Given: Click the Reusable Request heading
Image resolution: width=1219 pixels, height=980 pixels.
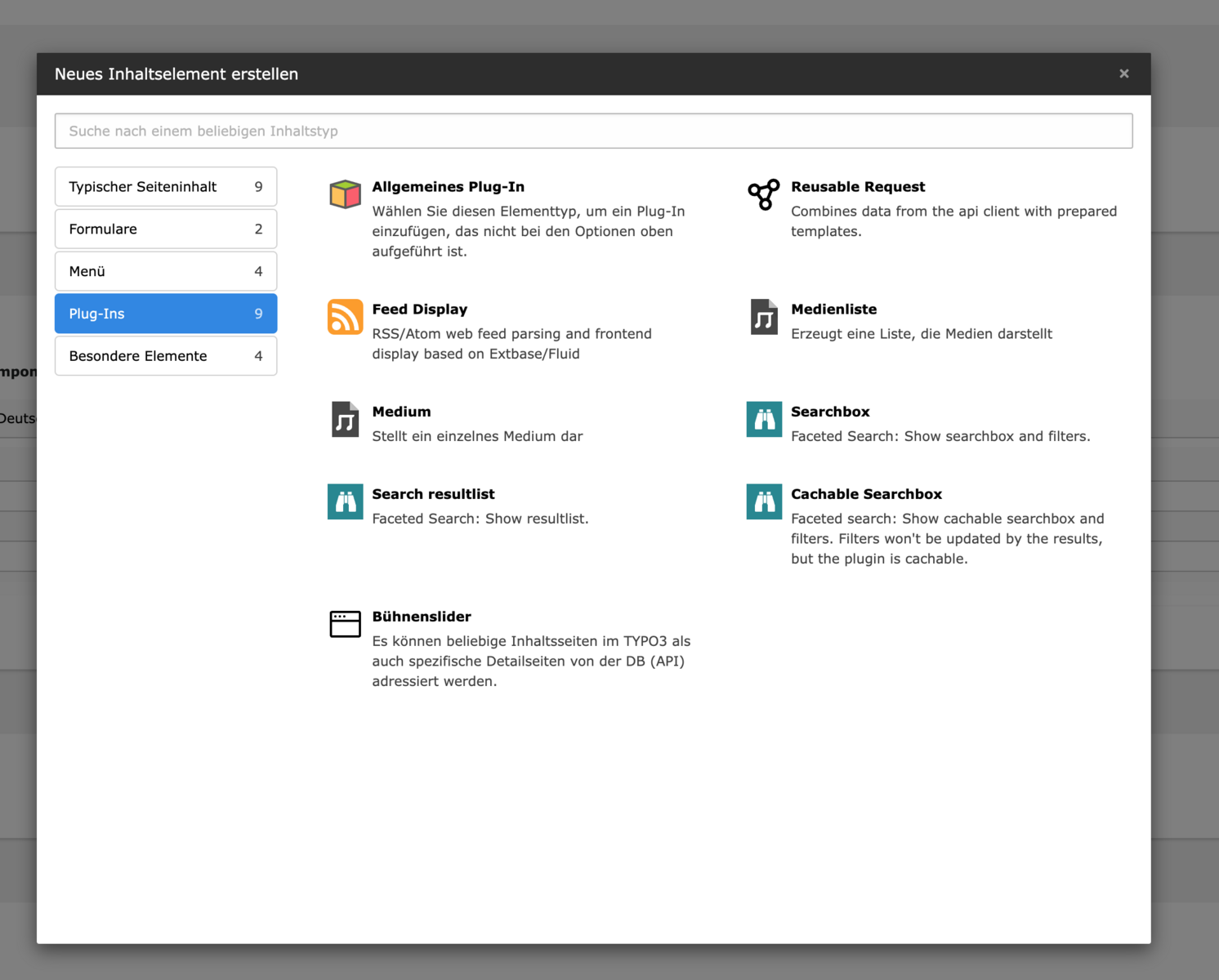Looking at the screenshot, I should coord(858,187).
